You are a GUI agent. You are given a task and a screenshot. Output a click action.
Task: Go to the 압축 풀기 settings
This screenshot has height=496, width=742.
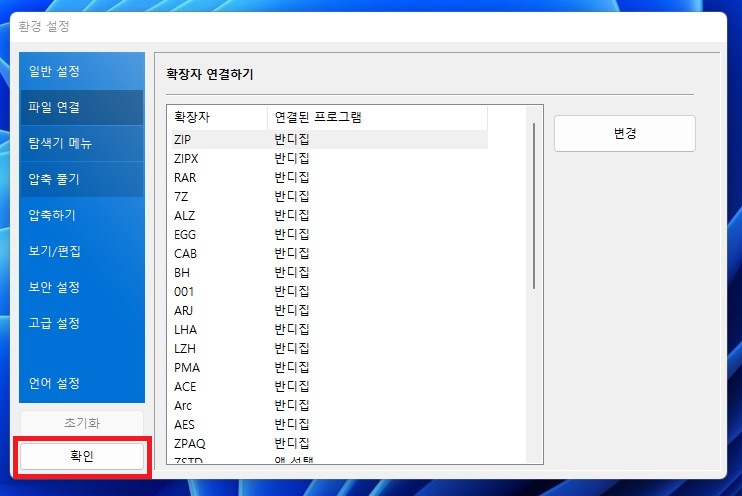[x=82, y=179]
